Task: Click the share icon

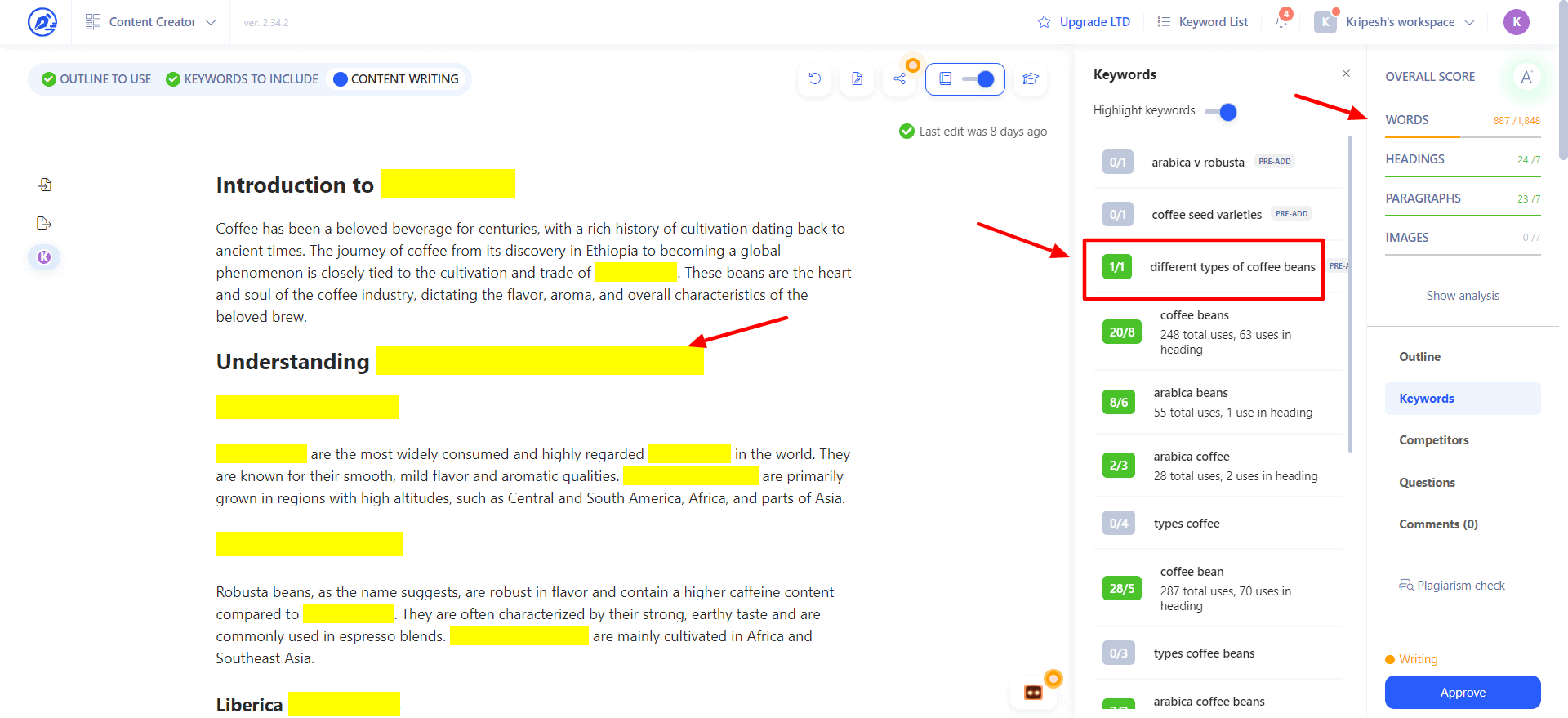Action: (x=899, y=79)
